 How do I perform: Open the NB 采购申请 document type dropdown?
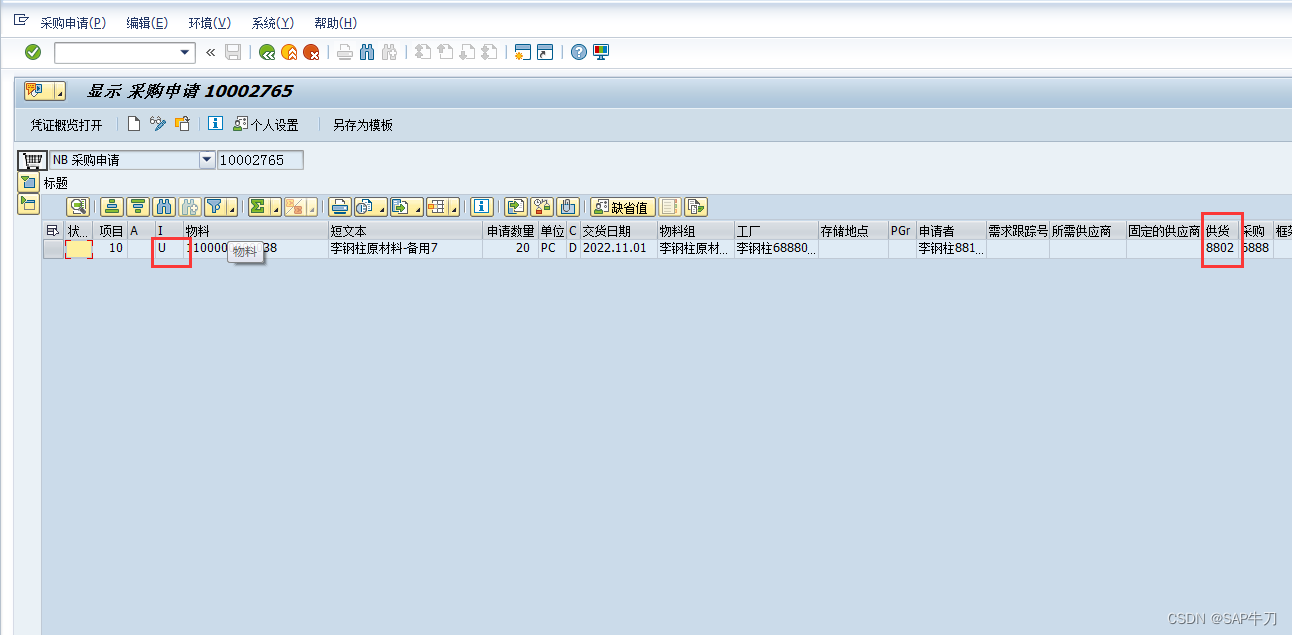click(207, 160)
